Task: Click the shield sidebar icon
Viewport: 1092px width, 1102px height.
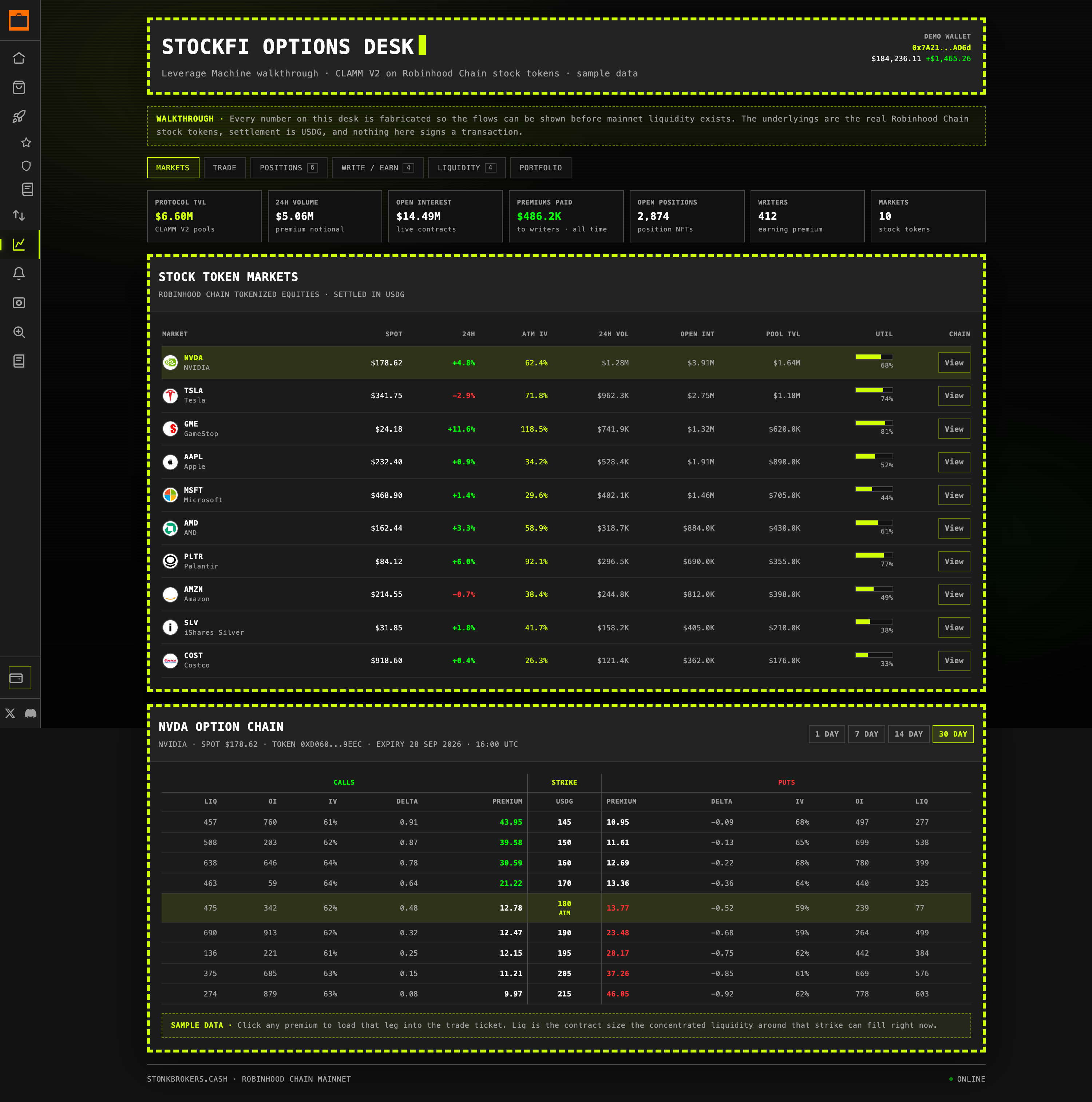Action: pos(26,166)
